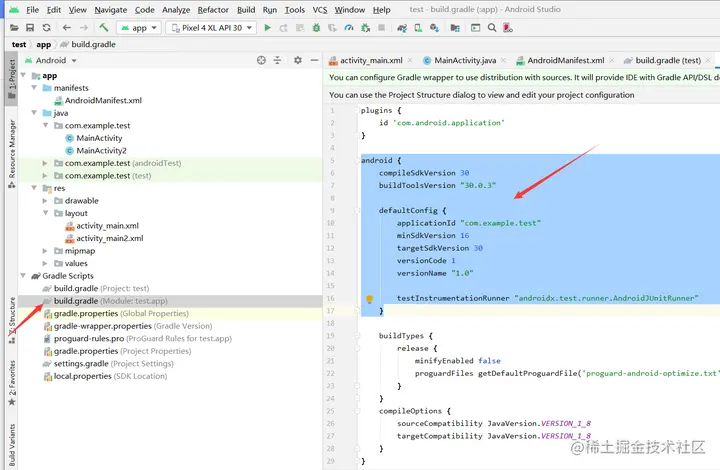This screenshot has height=470, width=720.
Task: Open the Resource Manager side panel
Action: click(x=12, y=154)
